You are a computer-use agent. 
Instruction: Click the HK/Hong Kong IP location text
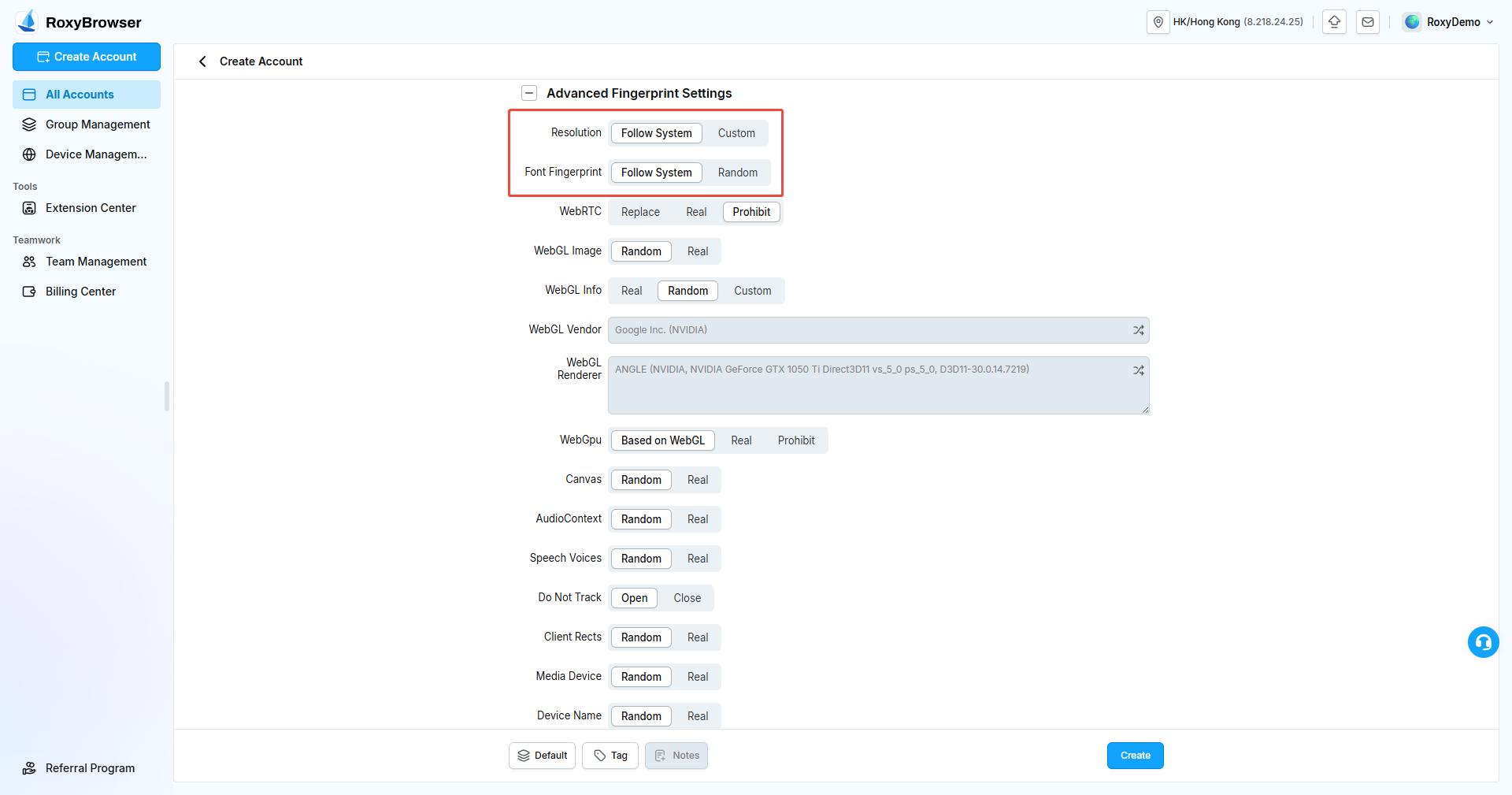[1237, 22]
